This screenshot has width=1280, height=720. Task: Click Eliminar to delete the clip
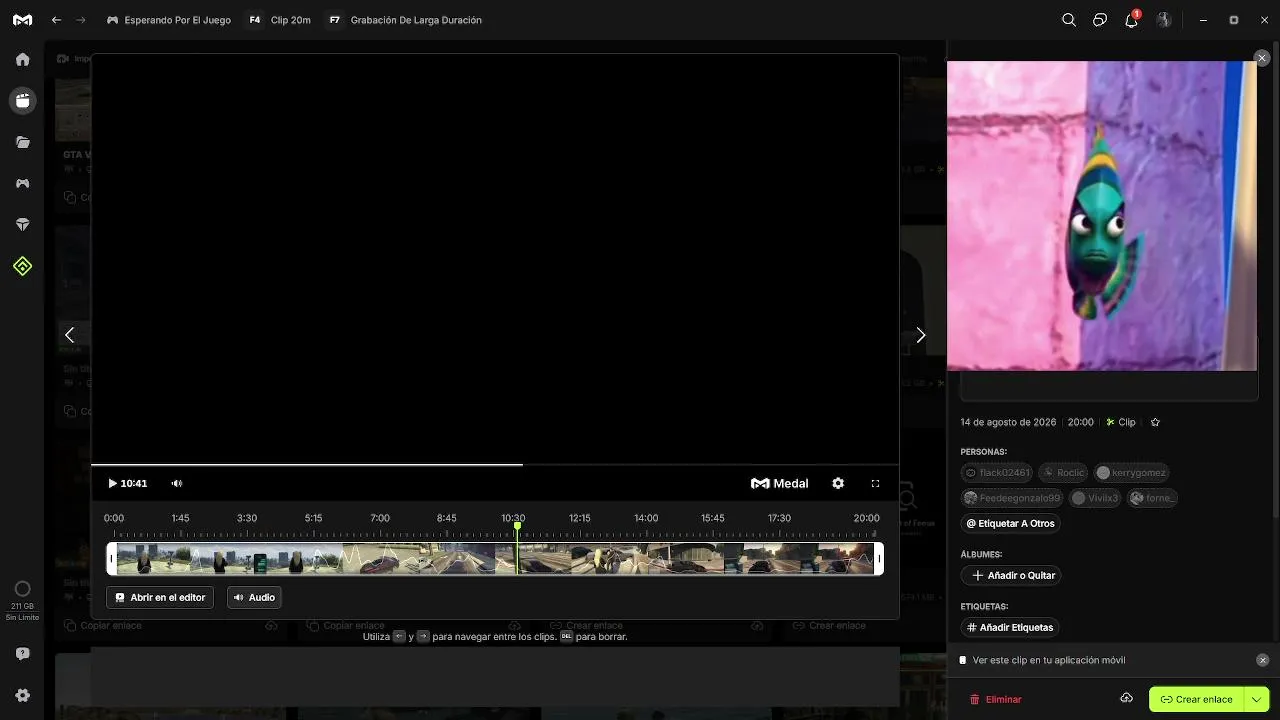[x=996, y=699]
